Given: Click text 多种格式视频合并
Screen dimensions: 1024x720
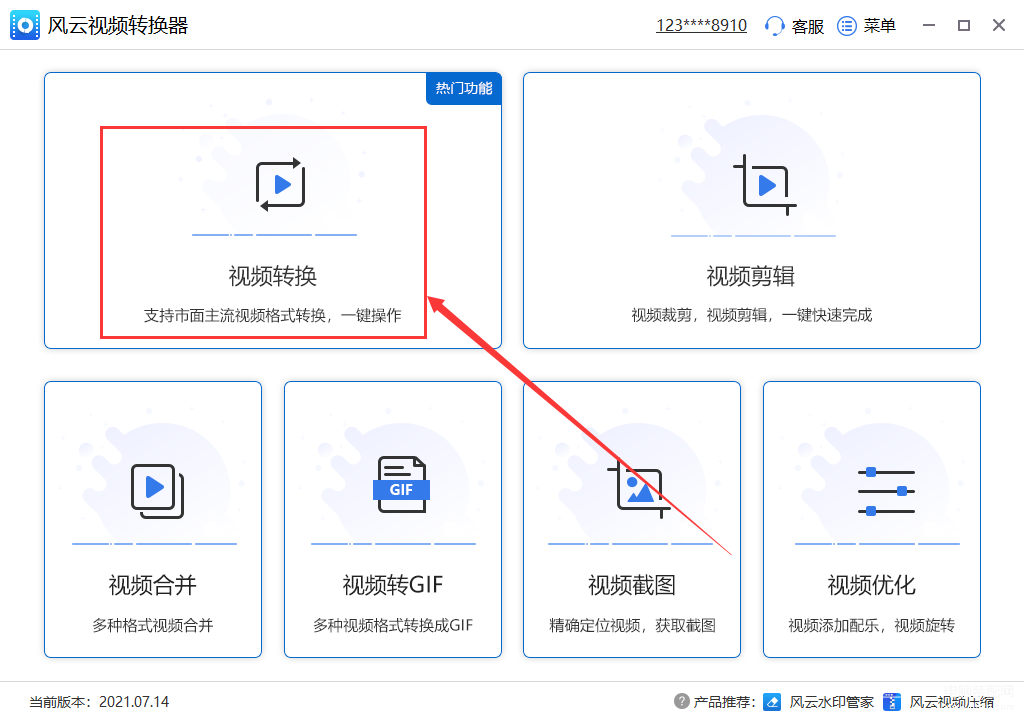Looking at the screenshot, I should tap(153, 625).
